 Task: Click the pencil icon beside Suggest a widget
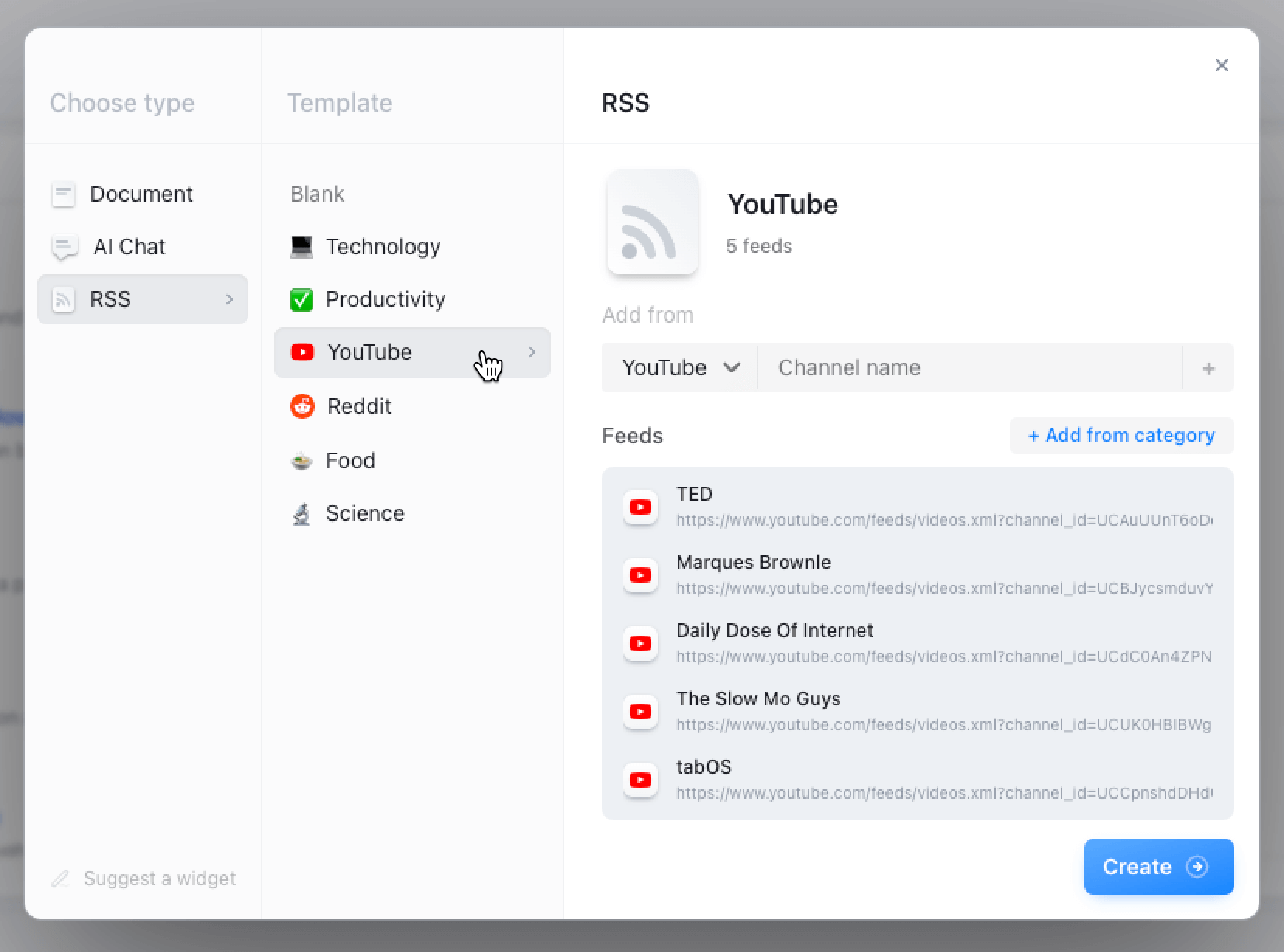coord(60,878)
